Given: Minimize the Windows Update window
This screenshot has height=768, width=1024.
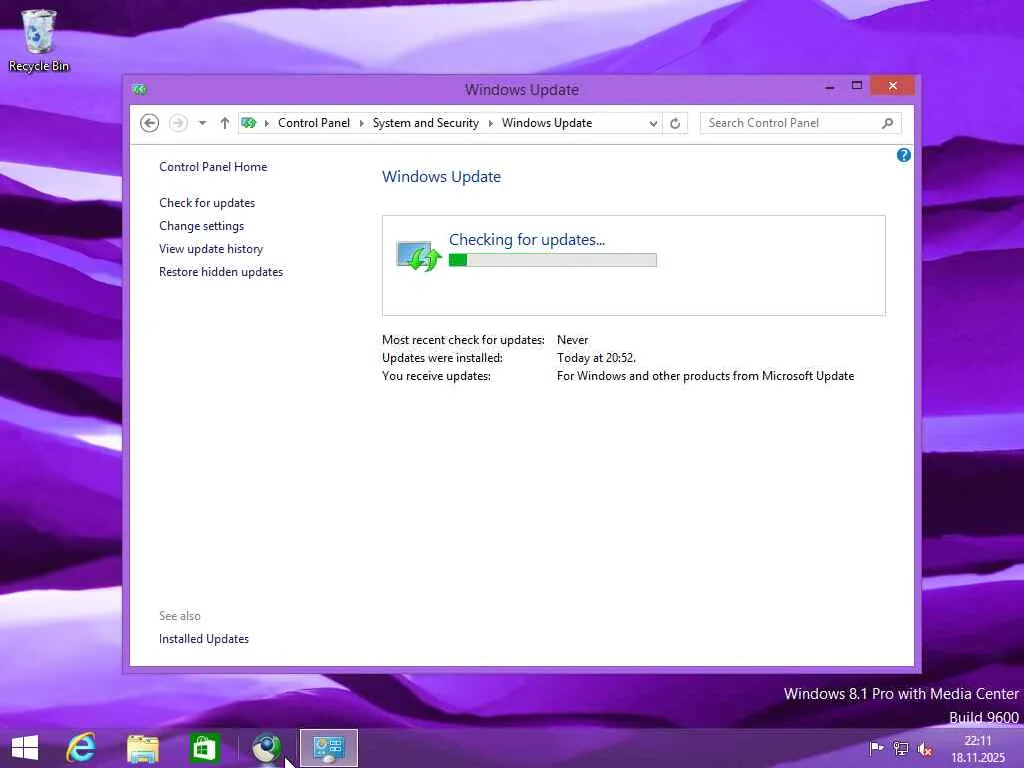Looking at the screenshot, I should (x=829, y=86).
